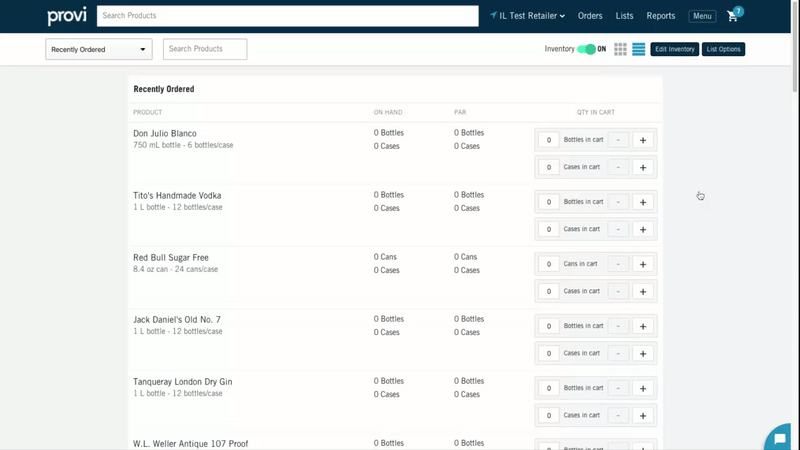Add one Tanqueray London Dry Gin bottle
Viewport: 800px width, 450px height.
coord(643,388)
